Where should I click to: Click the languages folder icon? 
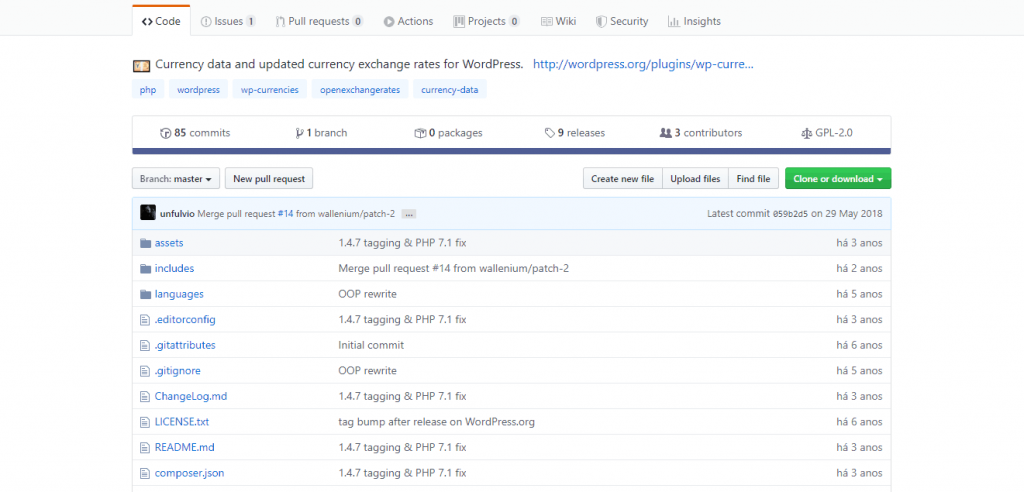(x=145, y=294)
